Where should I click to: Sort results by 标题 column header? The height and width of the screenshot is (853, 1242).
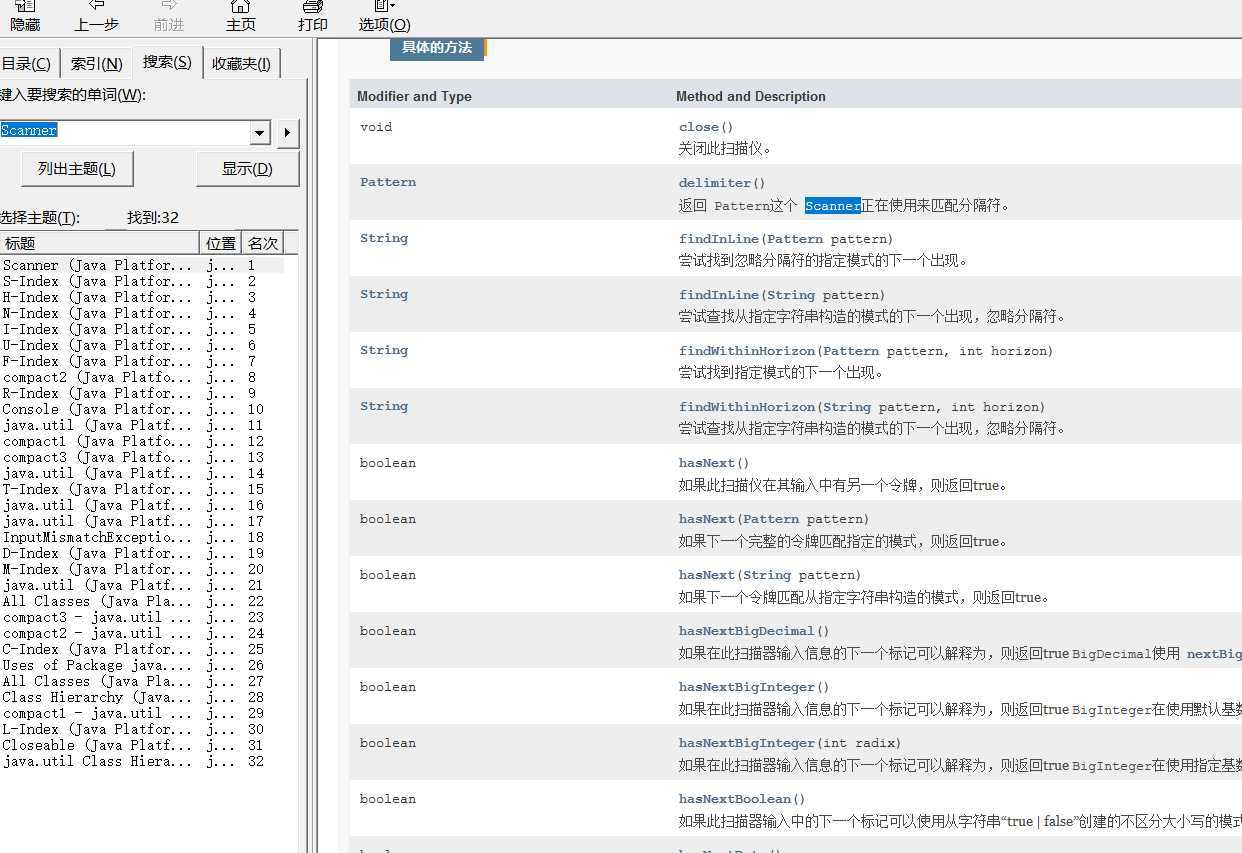(x=100, y=243)
